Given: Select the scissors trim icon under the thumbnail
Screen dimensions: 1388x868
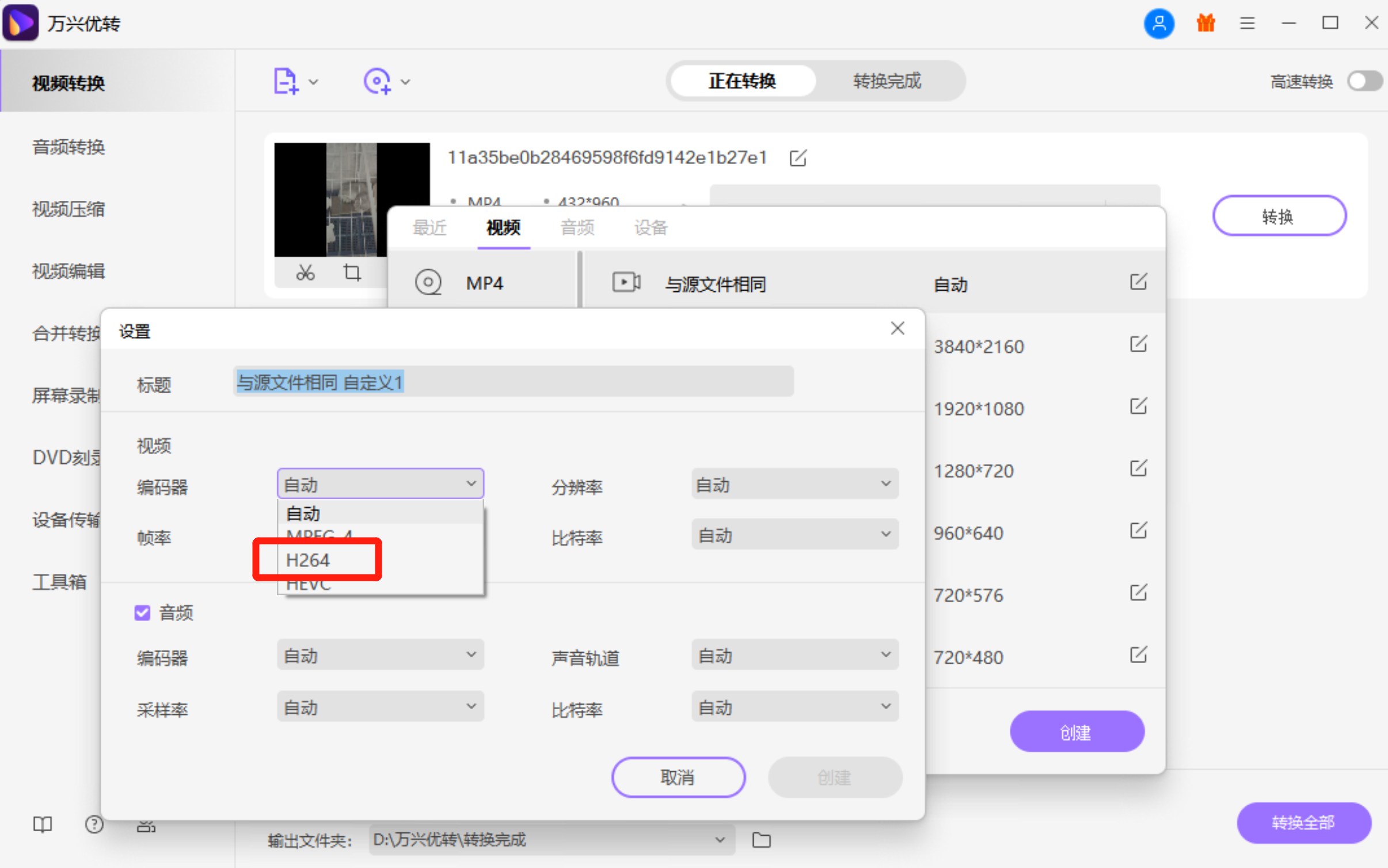Looking at the screenshot, I should pos(305,272).
